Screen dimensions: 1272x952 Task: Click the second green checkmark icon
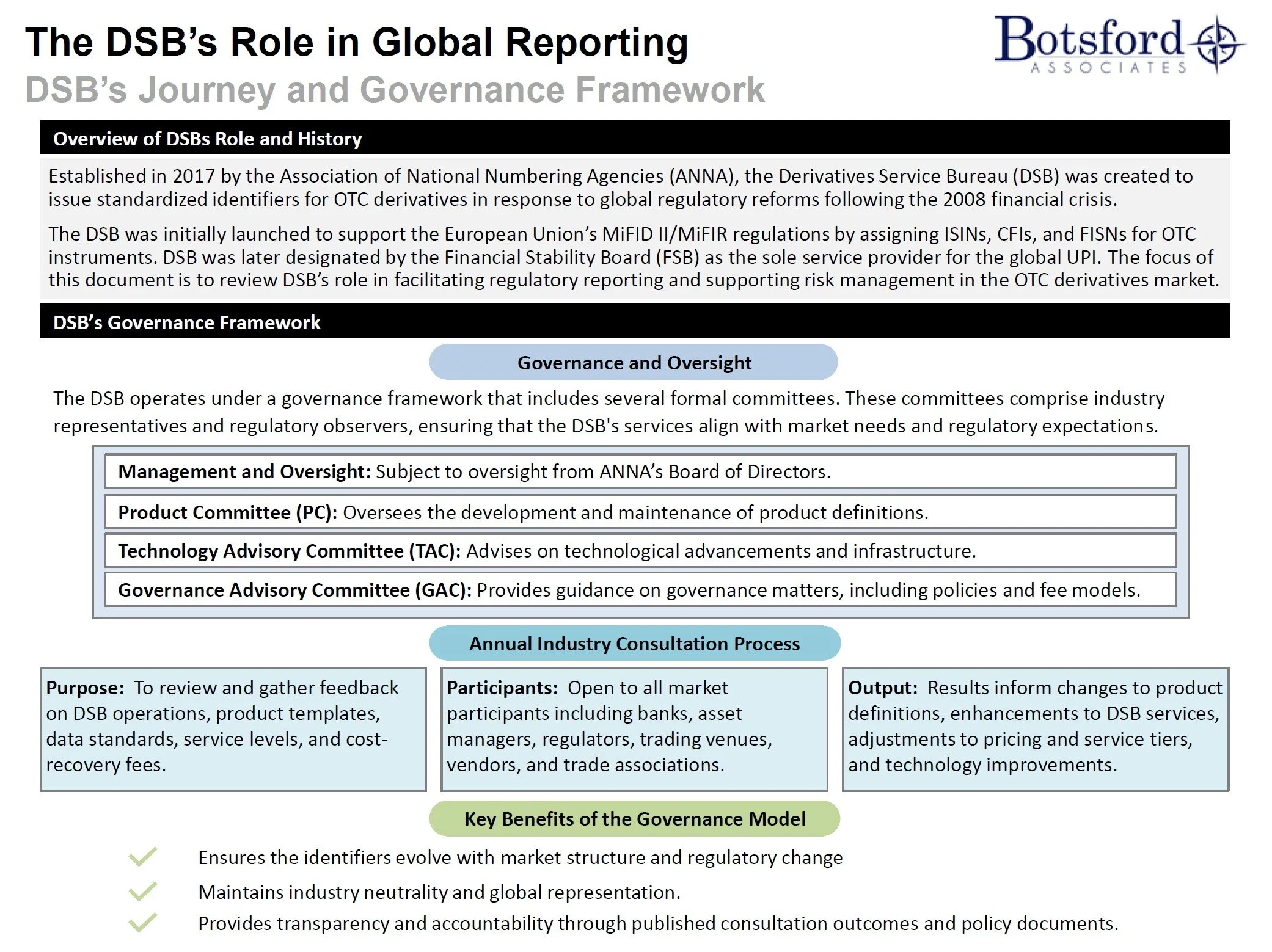143,892
